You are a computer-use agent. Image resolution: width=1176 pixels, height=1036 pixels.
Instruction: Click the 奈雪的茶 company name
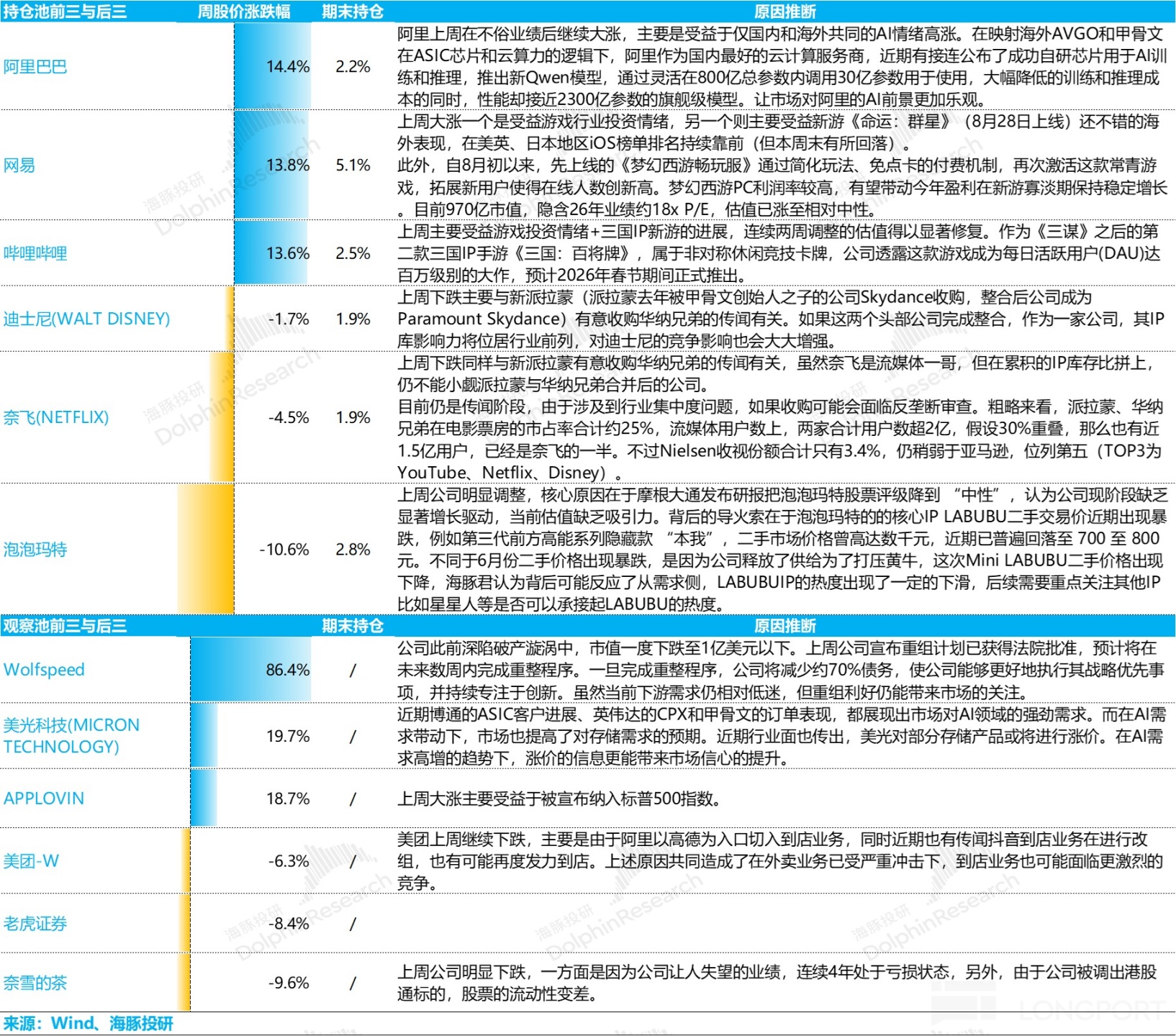[x=35, y=983]
